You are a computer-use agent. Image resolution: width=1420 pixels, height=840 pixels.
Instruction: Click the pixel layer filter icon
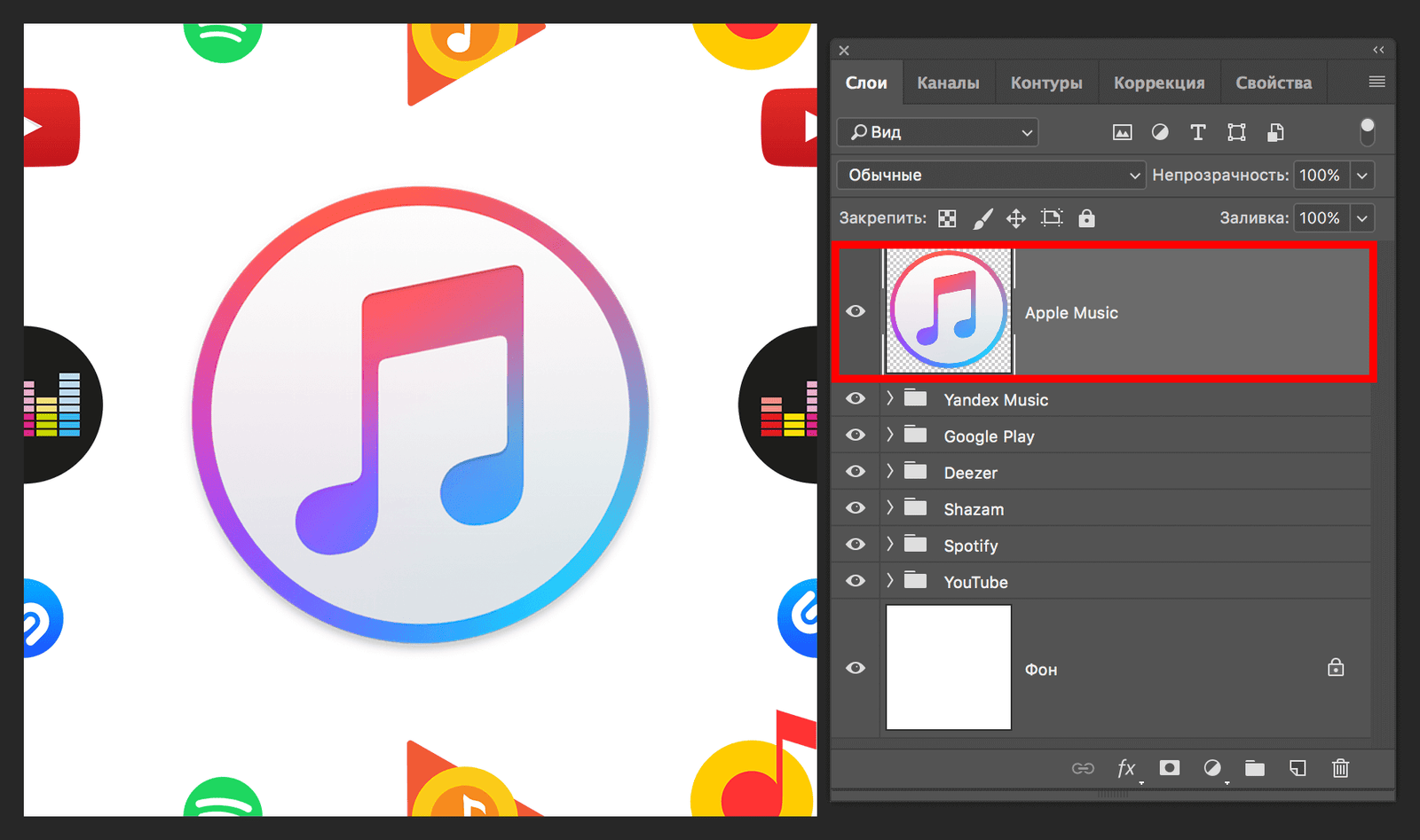(1122, 132)
